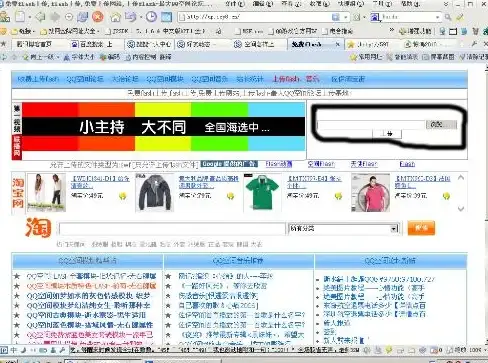
Task: Click the 常用网址 toolbar button
Action: point(366,57)
